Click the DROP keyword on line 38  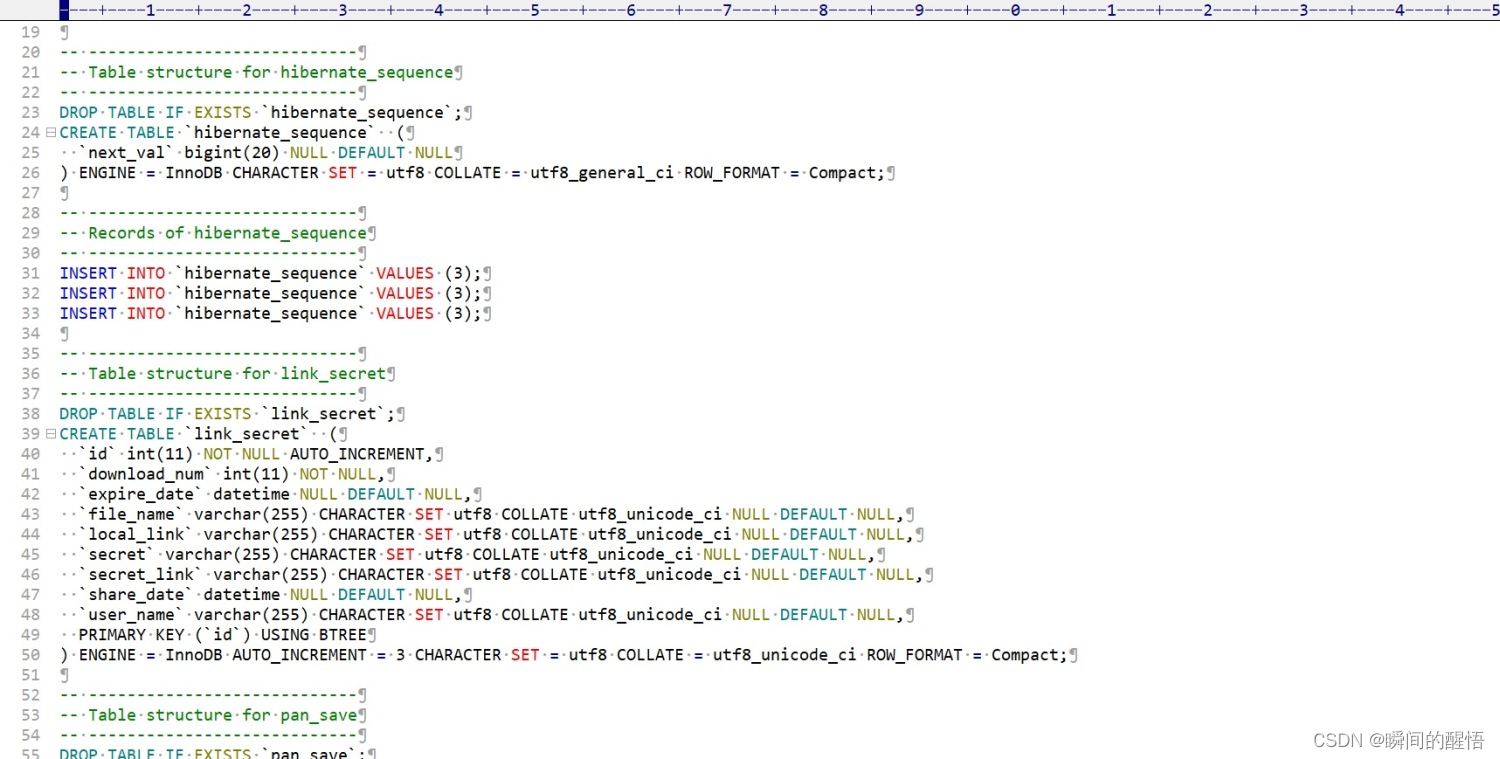point(77,413)
